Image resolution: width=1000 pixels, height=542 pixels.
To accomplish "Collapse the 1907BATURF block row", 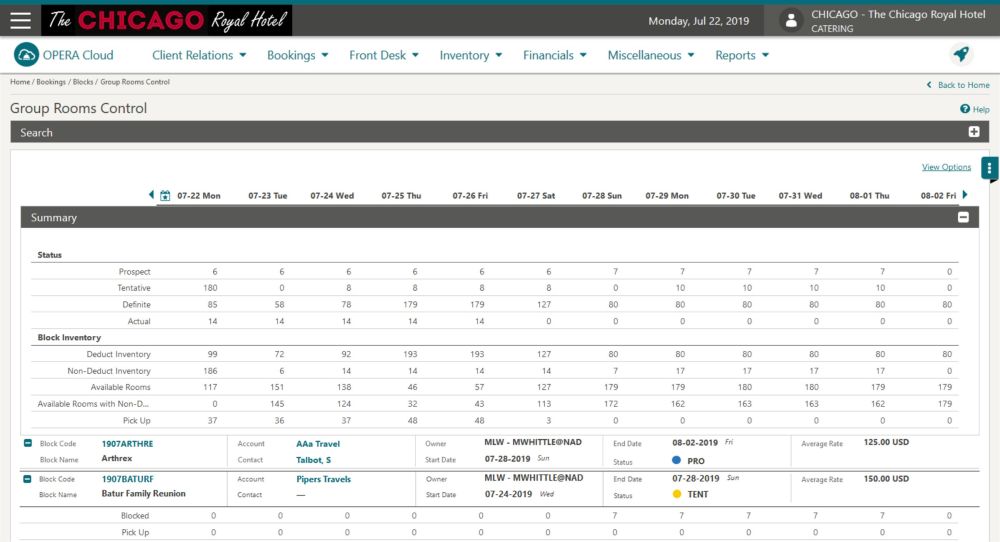I will click(x=27, y=479).
